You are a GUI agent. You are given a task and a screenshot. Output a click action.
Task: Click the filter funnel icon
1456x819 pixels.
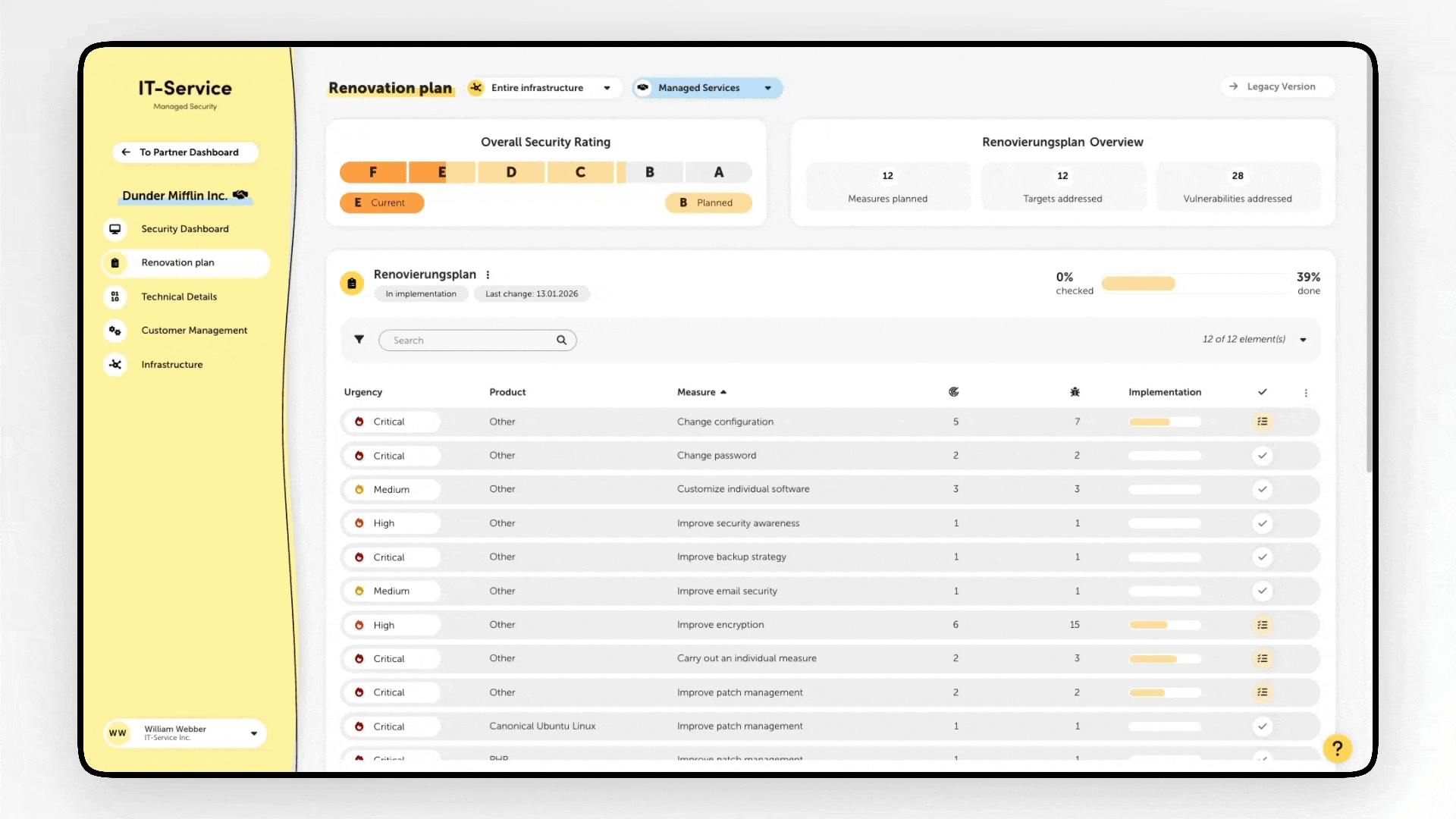pos(359,340)
